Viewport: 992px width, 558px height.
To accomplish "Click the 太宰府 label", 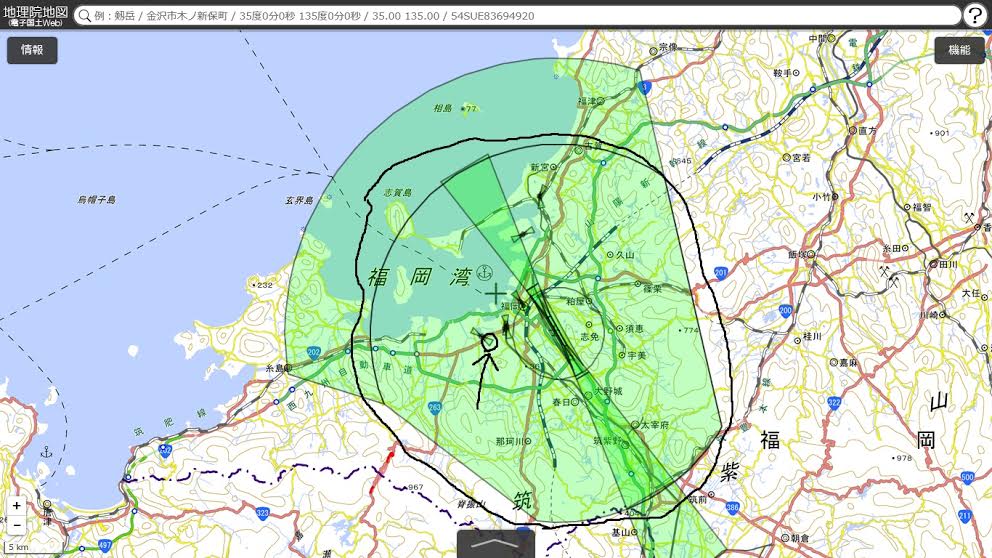I will coord(655,425).
